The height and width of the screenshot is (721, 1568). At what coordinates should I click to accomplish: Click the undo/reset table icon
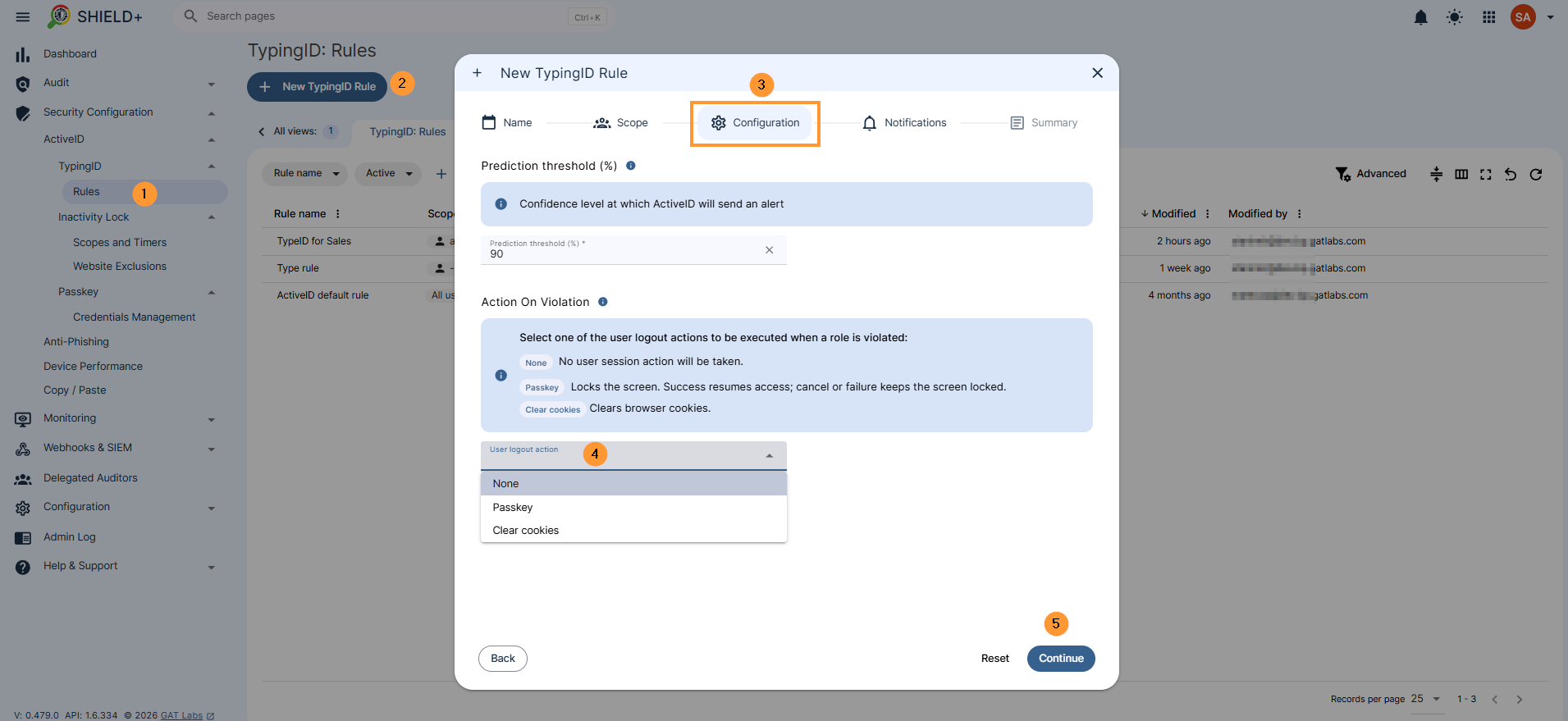[1511, 174]
